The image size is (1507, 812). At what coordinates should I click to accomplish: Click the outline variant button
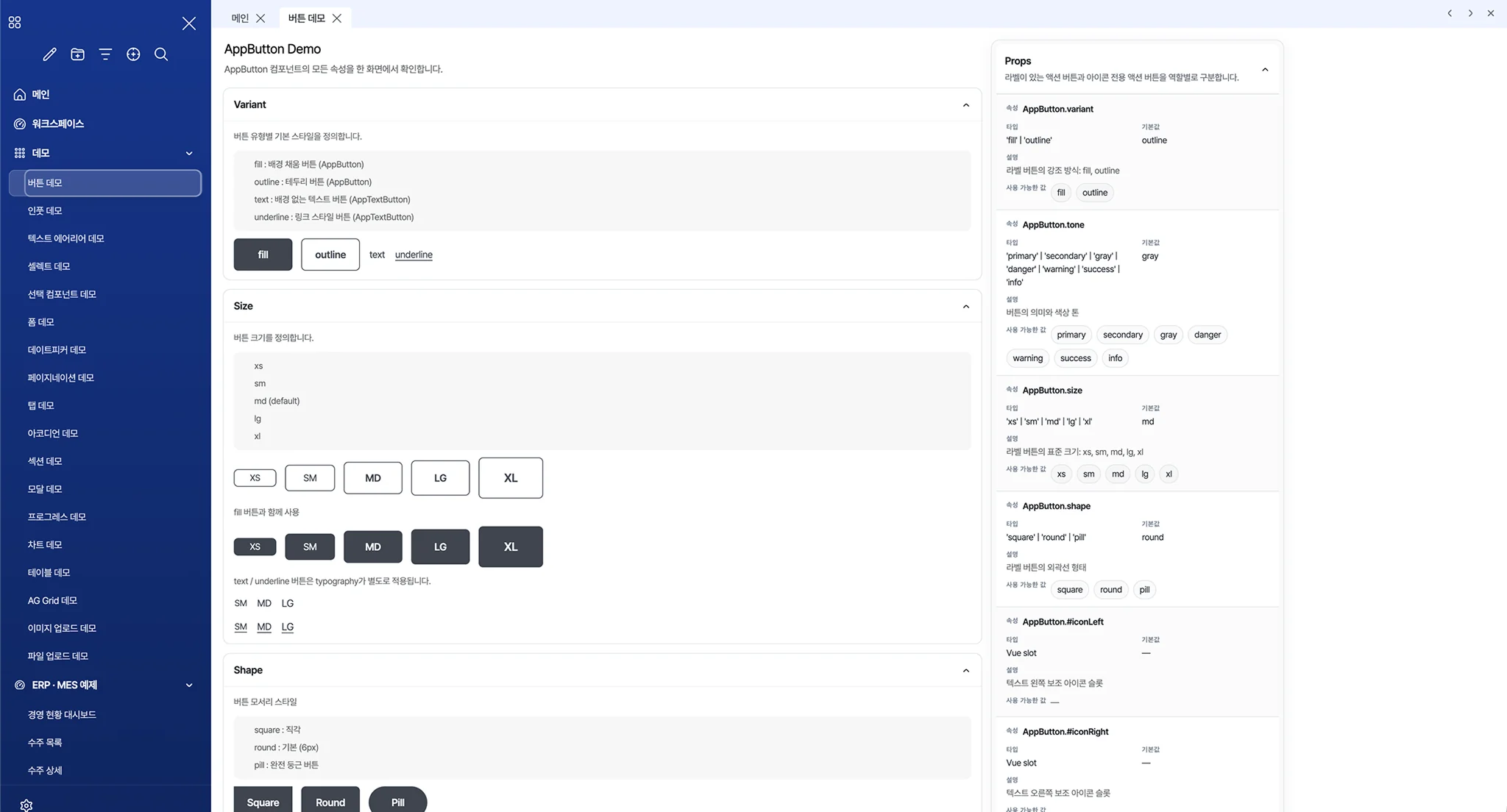330,254
